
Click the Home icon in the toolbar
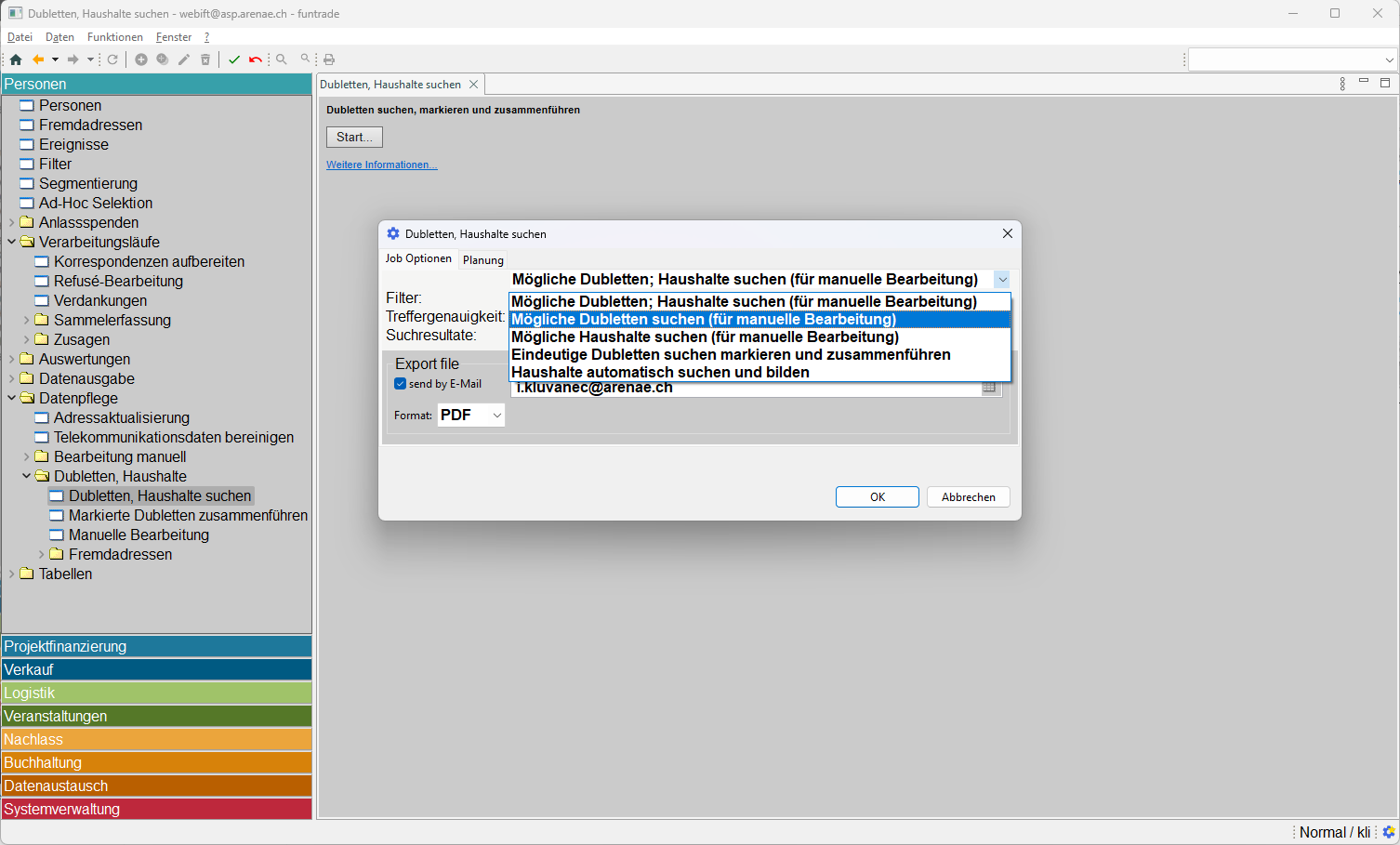coord(16,59)
